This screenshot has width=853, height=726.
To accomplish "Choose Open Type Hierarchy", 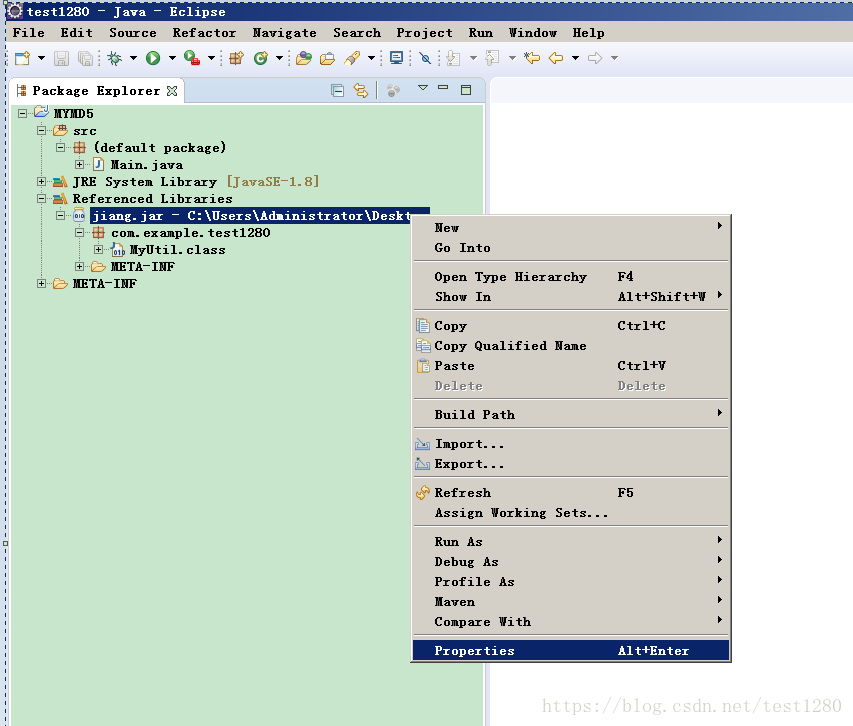I will tap(571, 277).
